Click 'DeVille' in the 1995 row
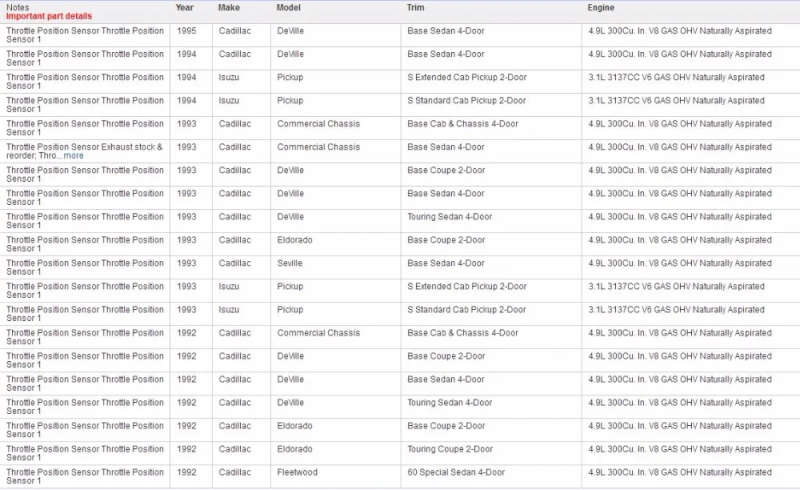800x490 pixels. pyautogui.click(x=290, y=31)
